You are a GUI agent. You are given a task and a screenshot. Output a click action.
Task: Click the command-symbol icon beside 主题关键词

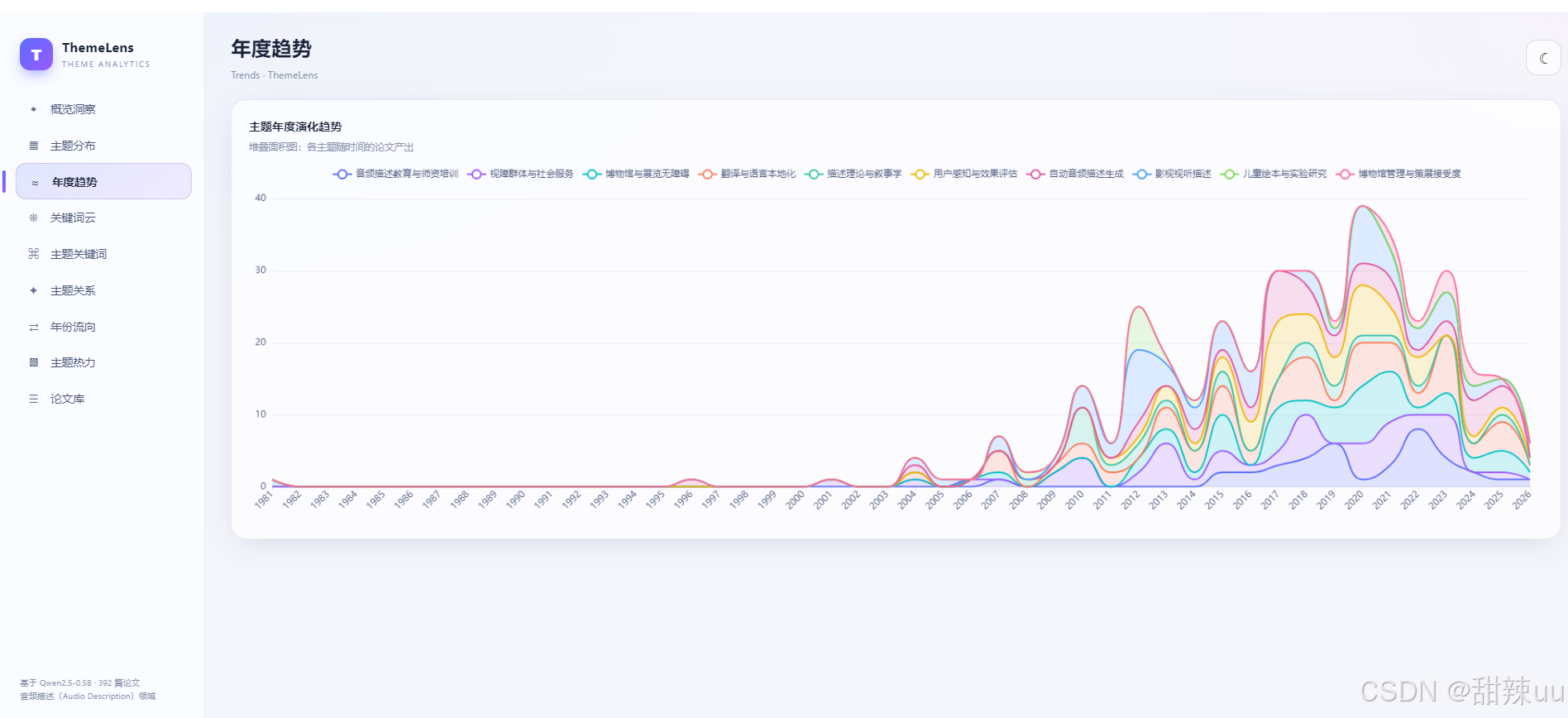coord(34,254)
